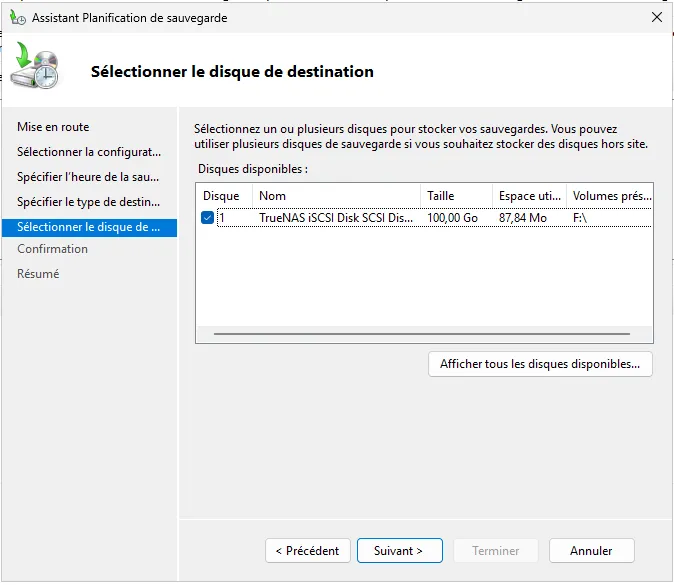The image size is (674, 585).
Task: Click the horizontal scrollbar in disk list
Action: 422,334
